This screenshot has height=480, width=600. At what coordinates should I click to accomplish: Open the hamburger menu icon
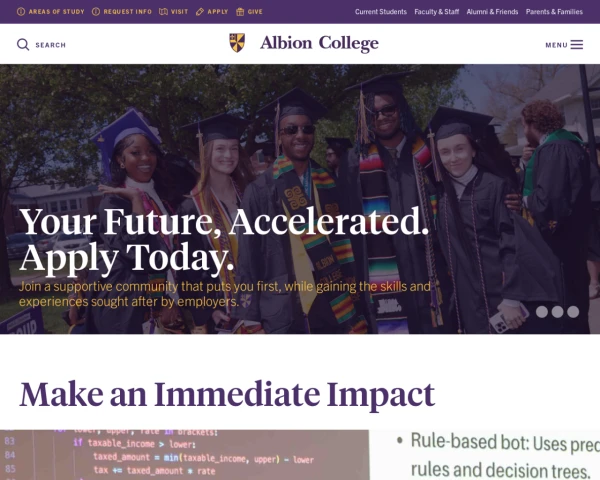pyautogui.click(x=577, y=45)
